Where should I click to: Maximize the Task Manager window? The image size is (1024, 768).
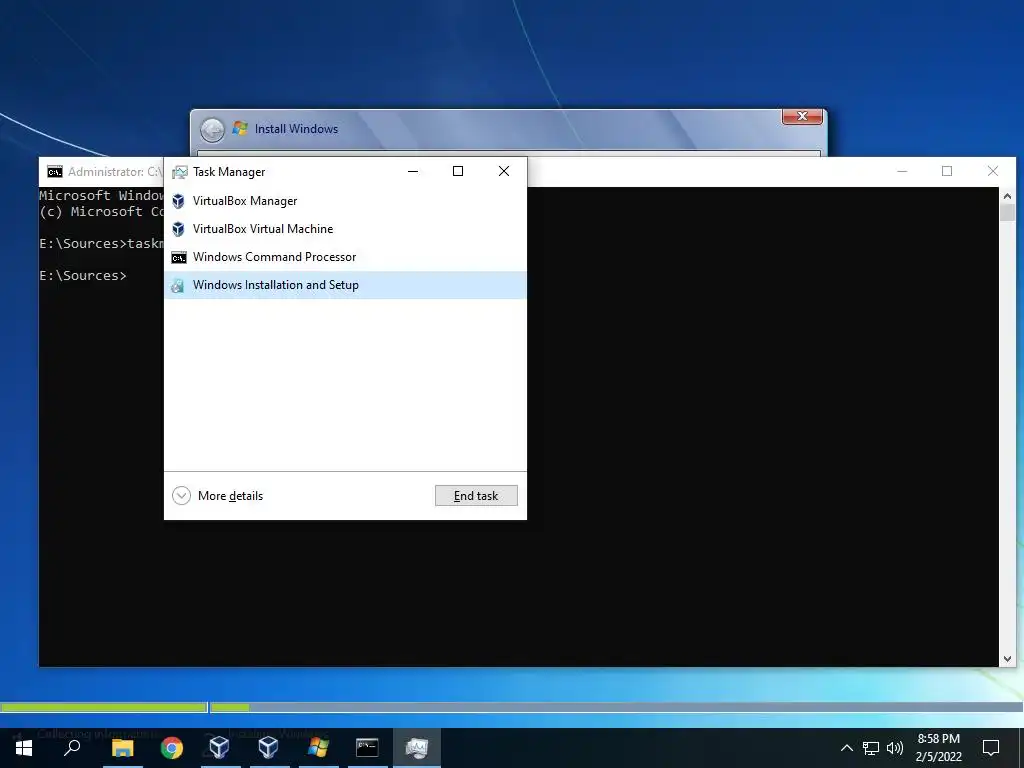coord(458,171)
